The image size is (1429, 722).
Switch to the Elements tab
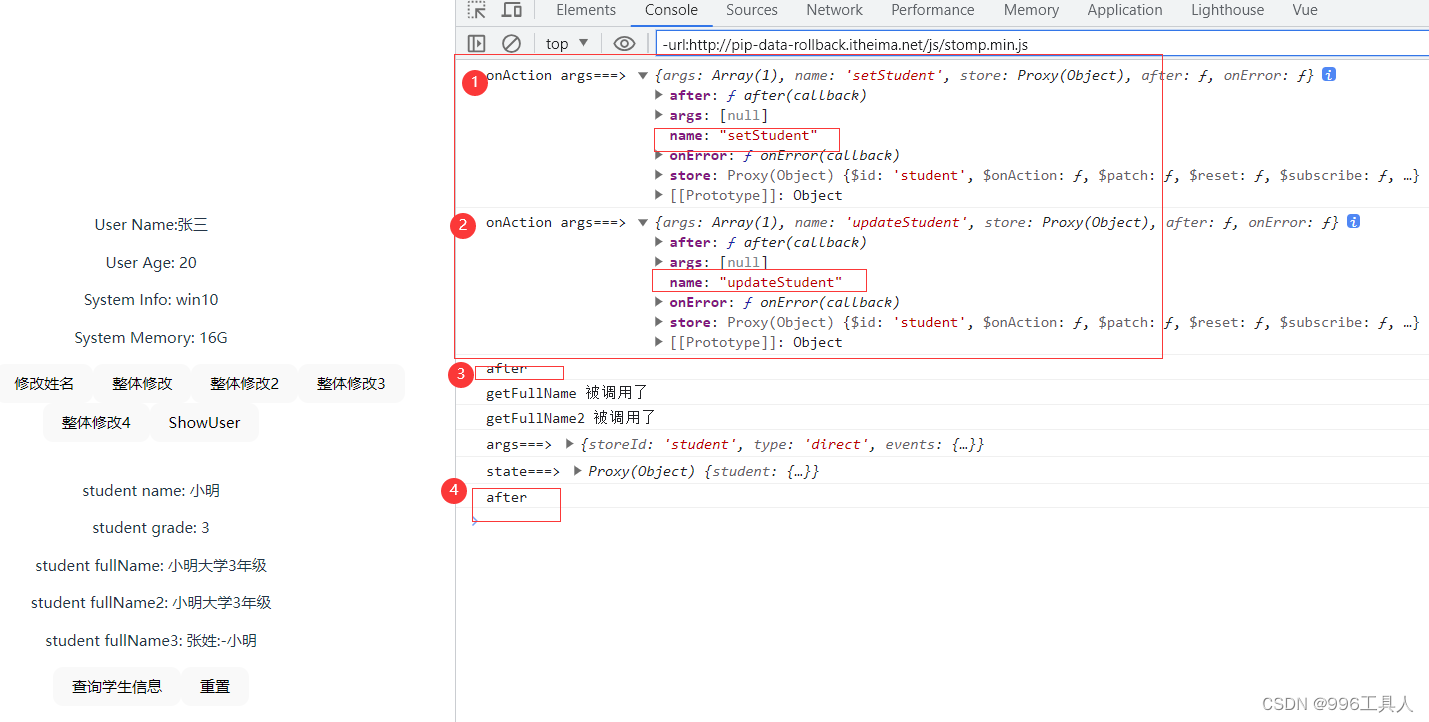click(586, 10)
